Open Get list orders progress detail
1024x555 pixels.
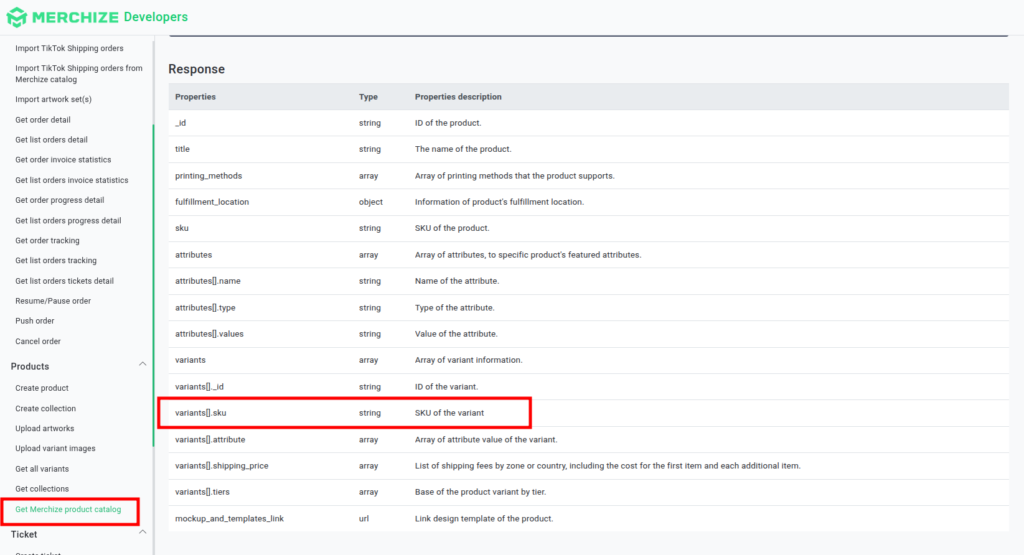(x=68, y=221)
